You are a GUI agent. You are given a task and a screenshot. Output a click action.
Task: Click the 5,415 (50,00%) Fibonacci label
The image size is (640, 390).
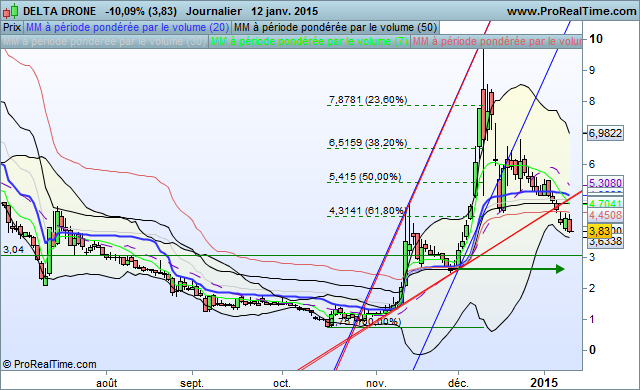pos(365,177)
